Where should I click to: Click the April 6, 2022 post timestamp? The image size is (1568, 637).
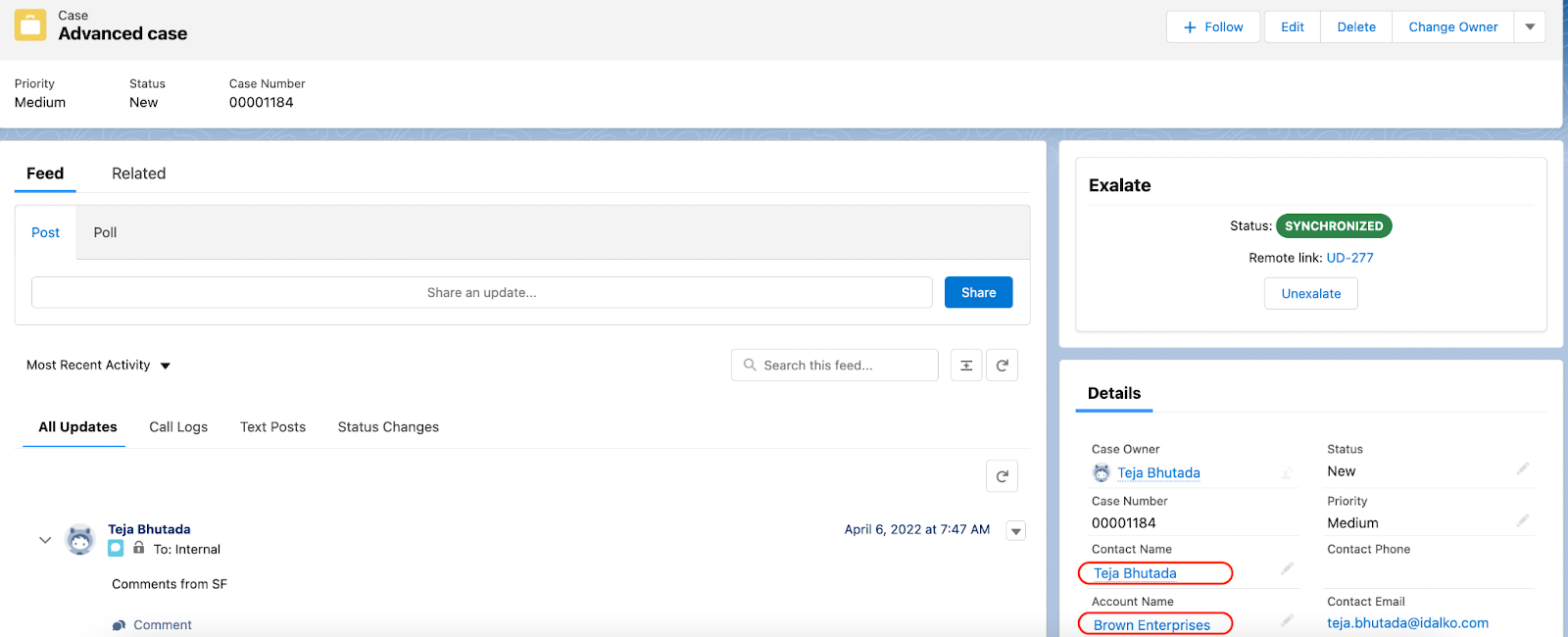pos(917,529)
